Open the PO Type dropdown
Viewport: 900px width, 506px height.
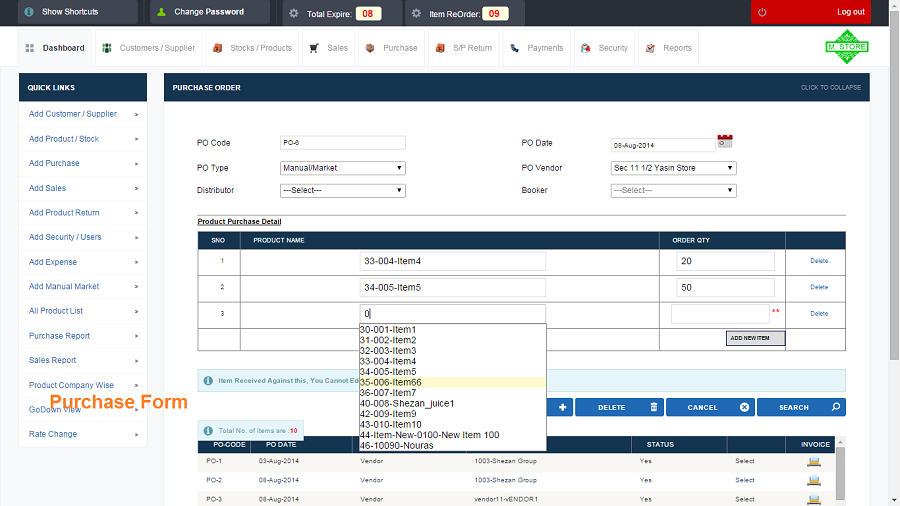pyautogui.click(x=343, y=168)
